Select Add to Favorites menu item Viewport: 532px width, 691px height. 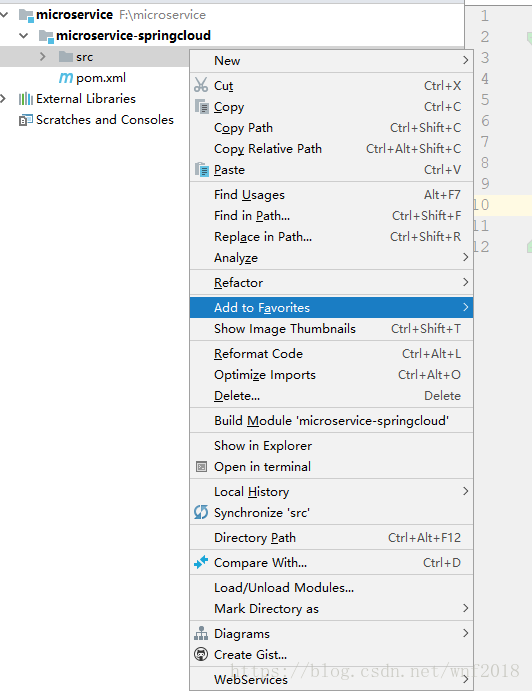tap(331, 307)
